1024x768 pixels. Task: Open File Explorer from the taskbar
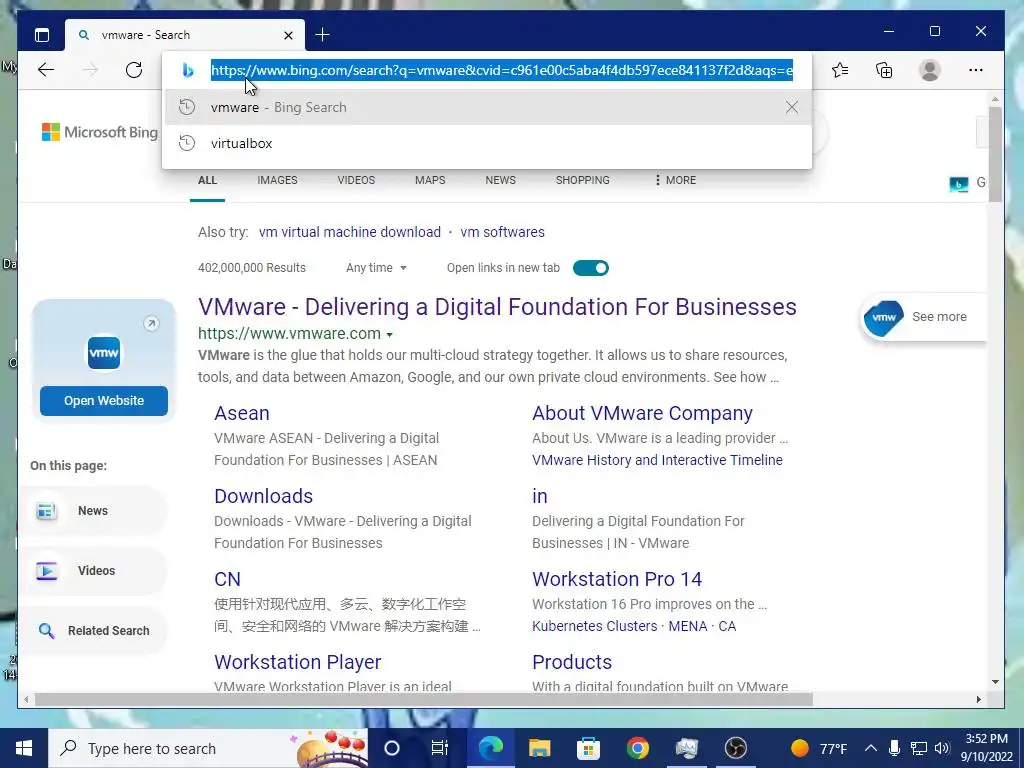539,748
